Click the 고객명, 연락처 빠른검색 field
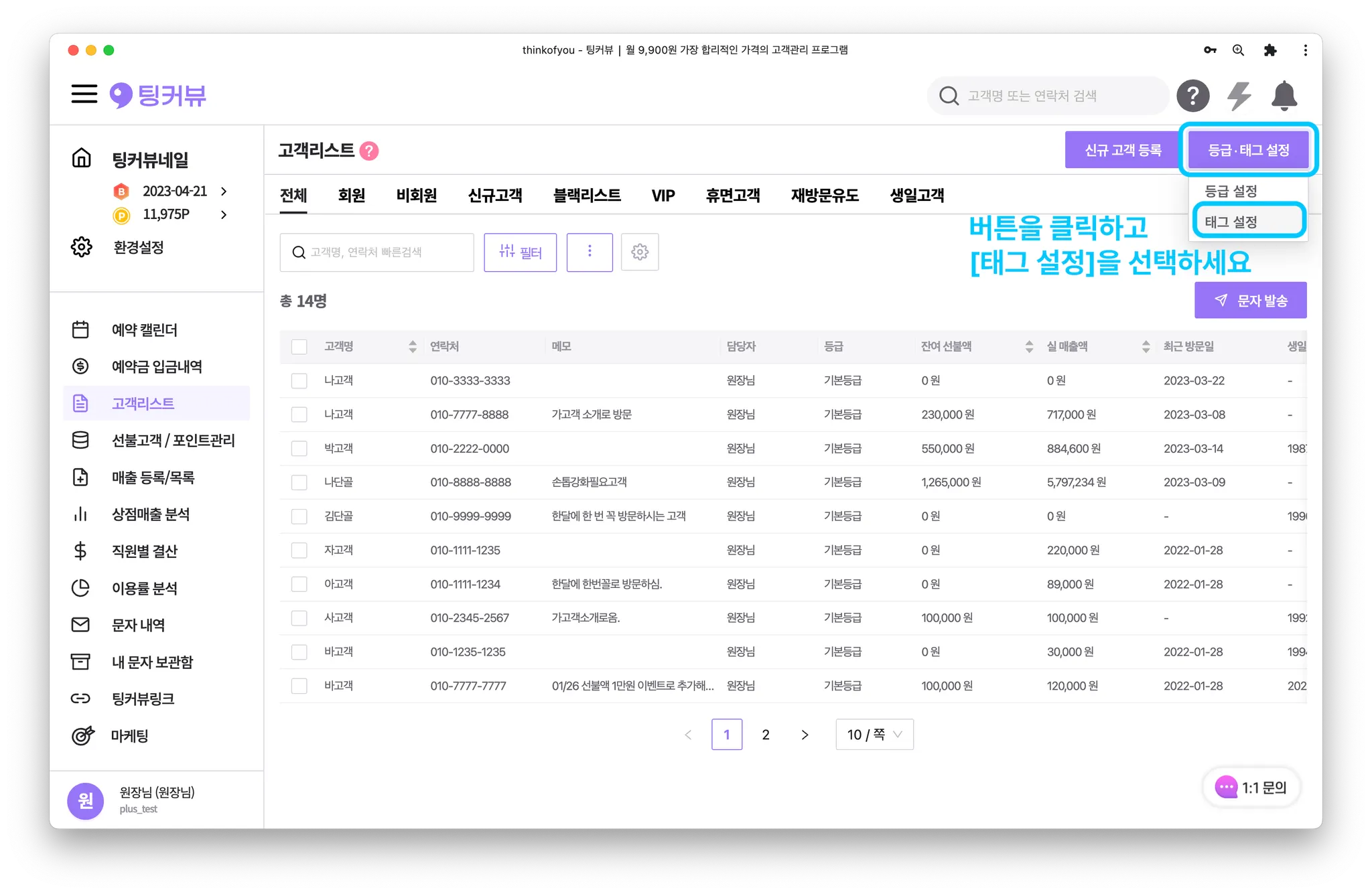Viewport: 1372px width, 894px height. tap(377, 252)
